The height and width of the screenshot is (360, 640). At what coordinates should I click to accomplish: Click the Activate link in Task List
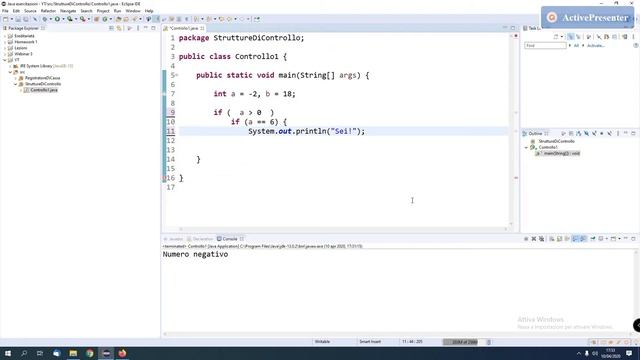coord(596,46)
